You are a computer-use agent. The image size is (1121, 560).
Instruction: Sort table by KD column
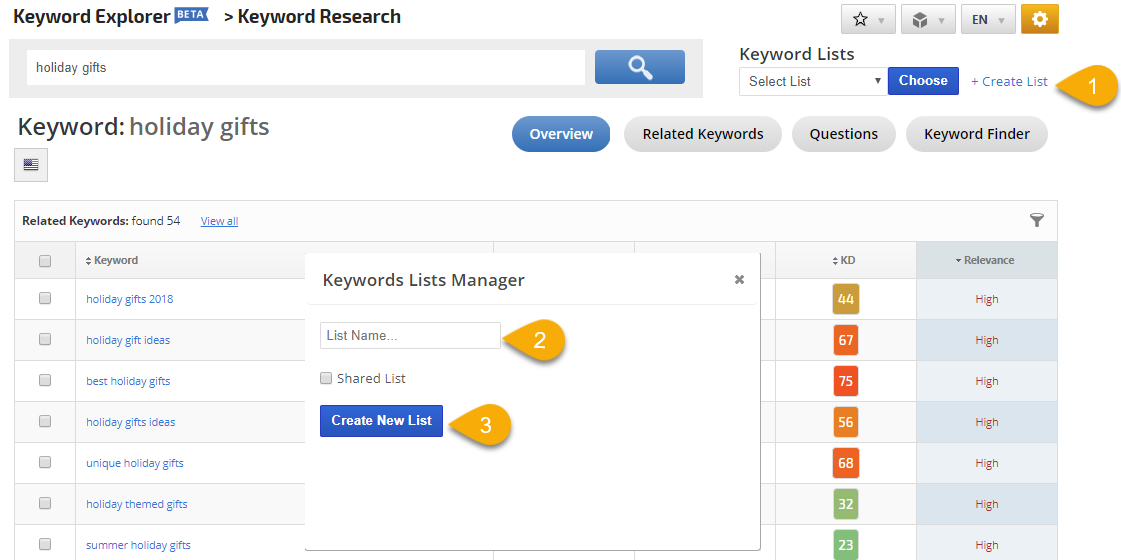point(846,260)
